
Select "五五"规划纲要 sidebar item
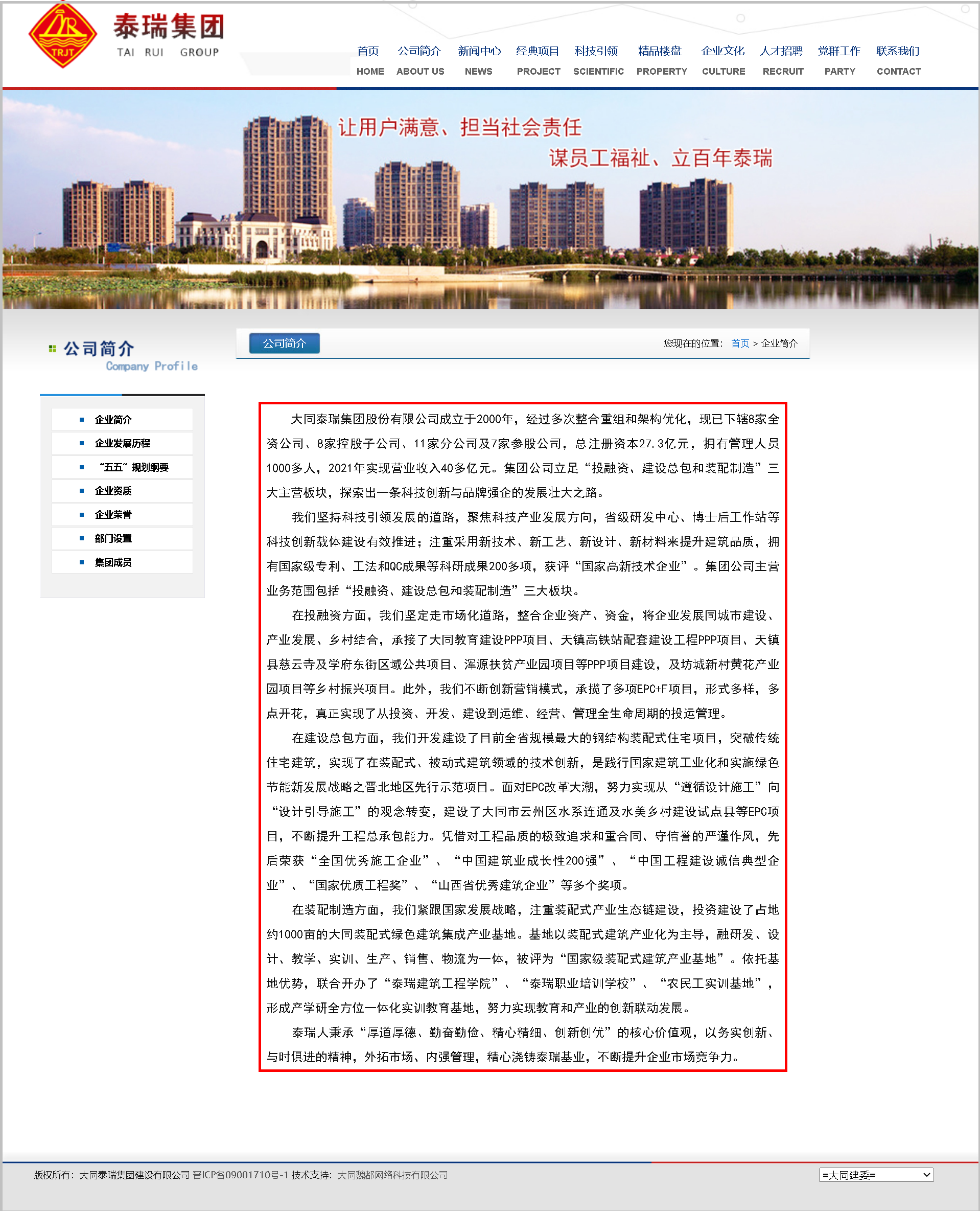point(133,467)
